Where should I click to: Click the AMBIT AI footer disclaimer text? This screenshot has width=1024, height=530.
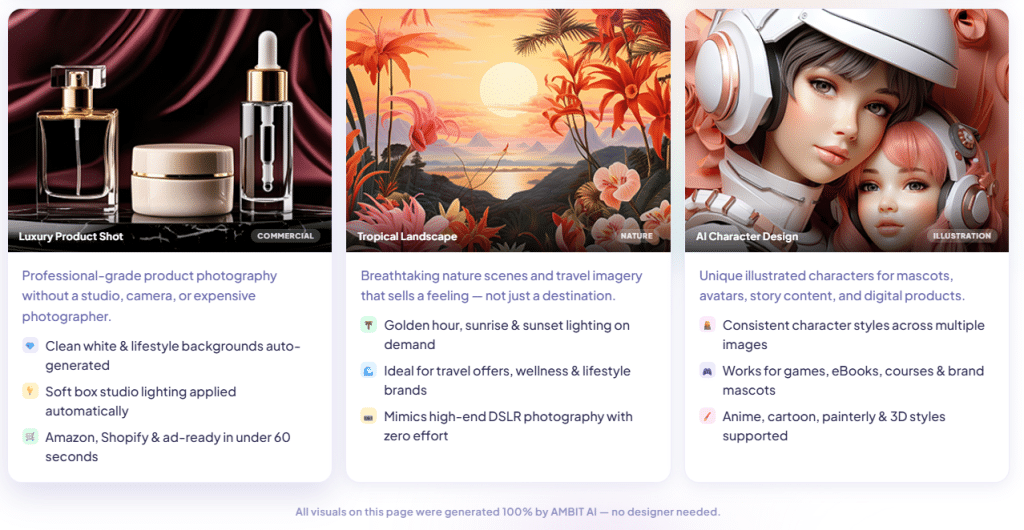(507, 512)
